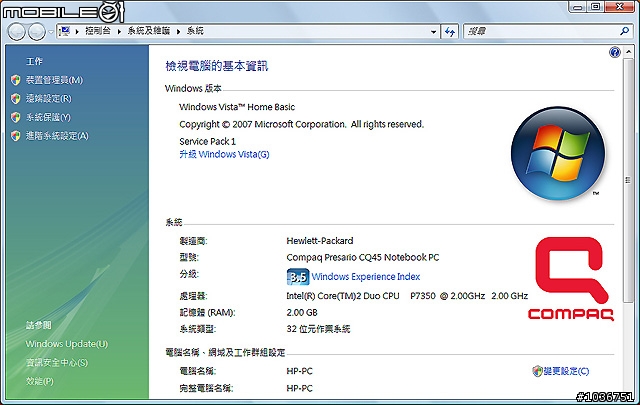Select the text Windows Vista™ Home Basic
The image size is (640, 405).
[x=237, y=107]
